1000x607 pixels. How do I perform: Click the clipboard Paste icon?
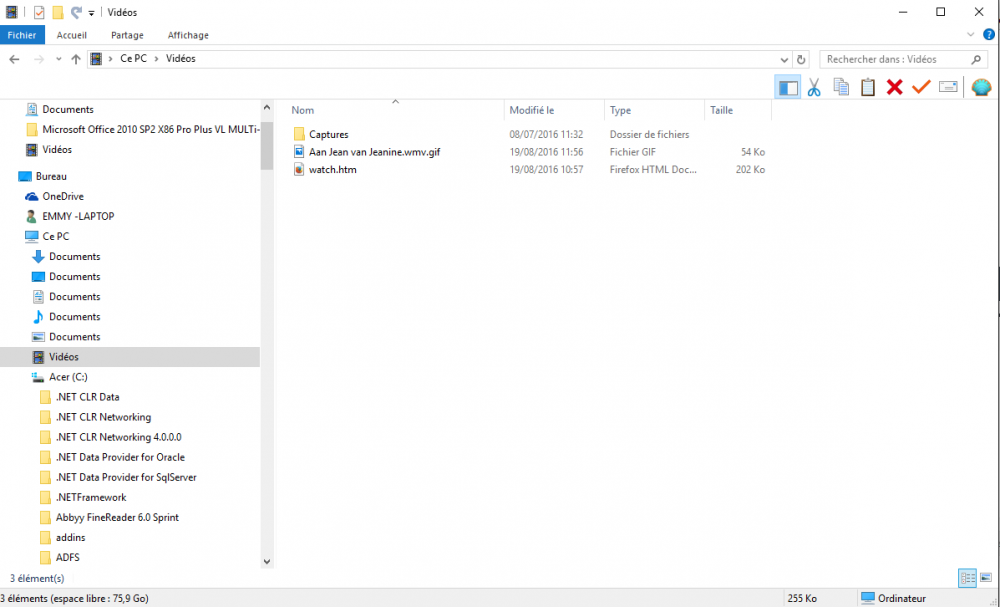pyautogui.click(x=867, y=87)
